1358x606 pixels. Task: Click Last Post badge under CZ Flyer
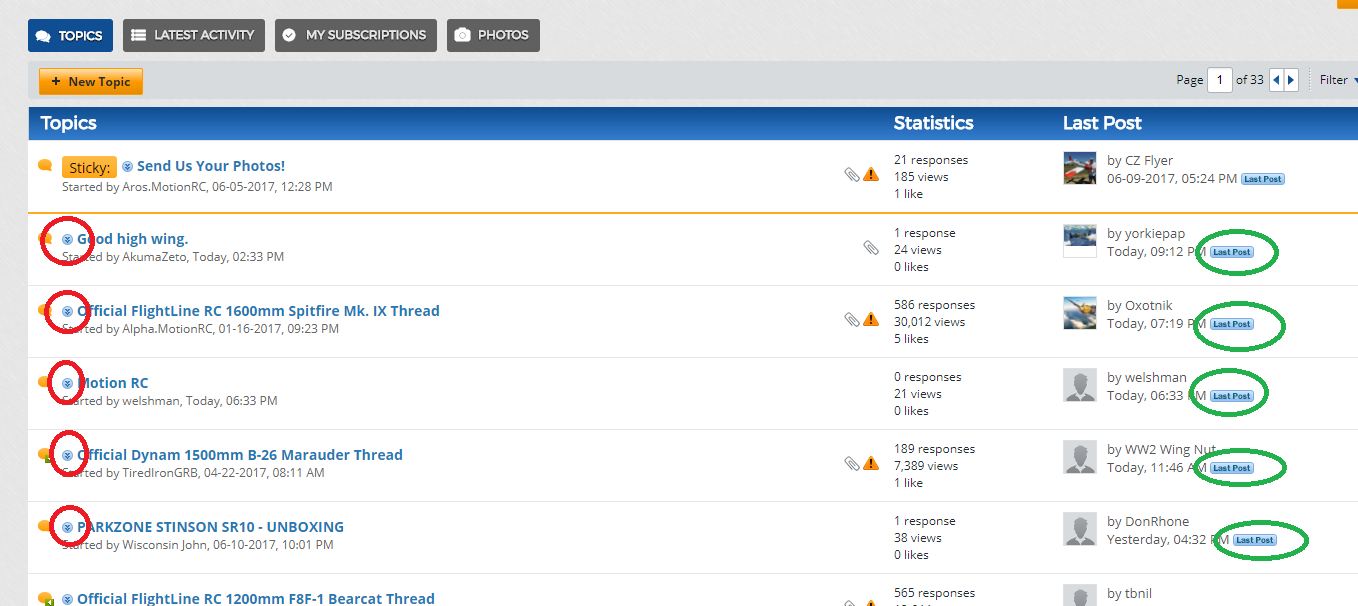coord(1262,179)
